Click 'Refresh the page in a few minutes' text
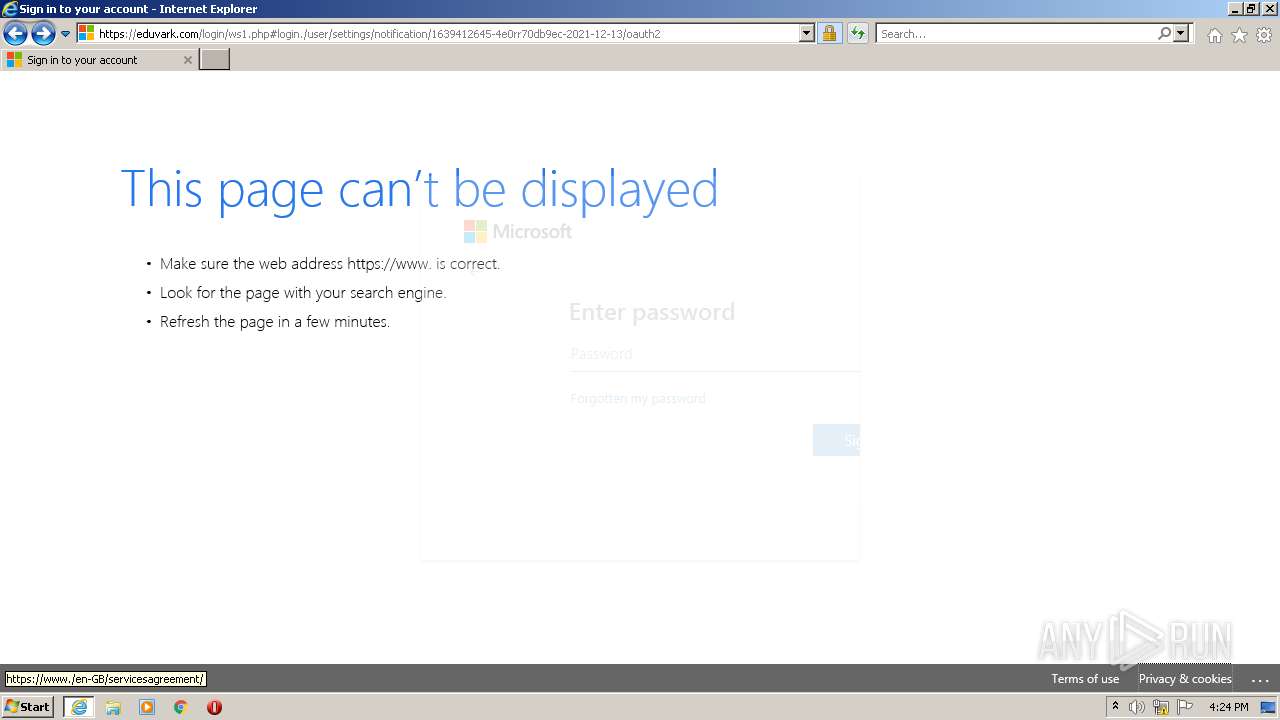The image size is (1280, 720). pyautogui.click(x=274, y=322)
